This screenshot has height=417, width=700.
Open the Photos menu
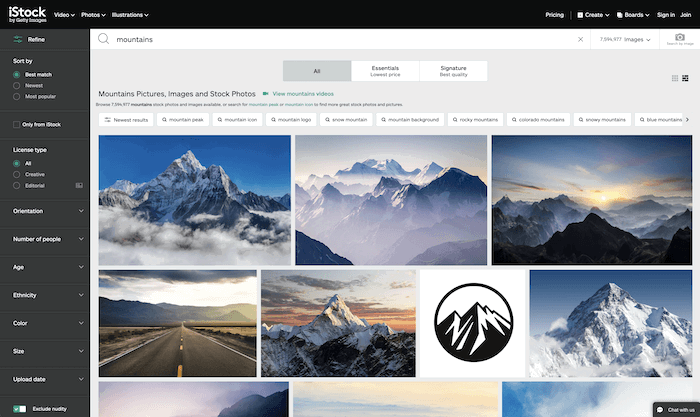pos(93,15)
